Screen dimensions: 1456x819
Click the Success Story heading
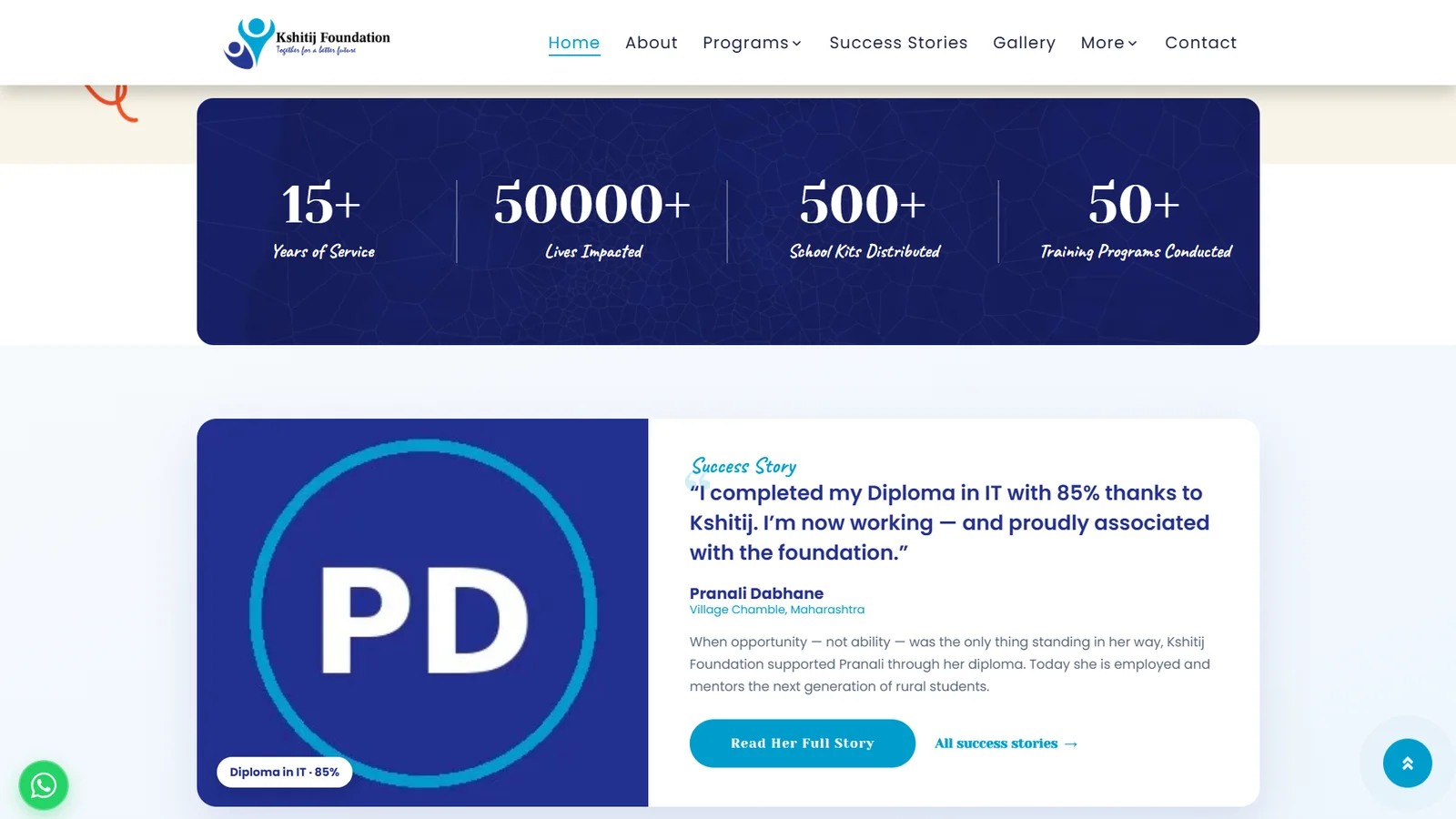tap(743, 466)
